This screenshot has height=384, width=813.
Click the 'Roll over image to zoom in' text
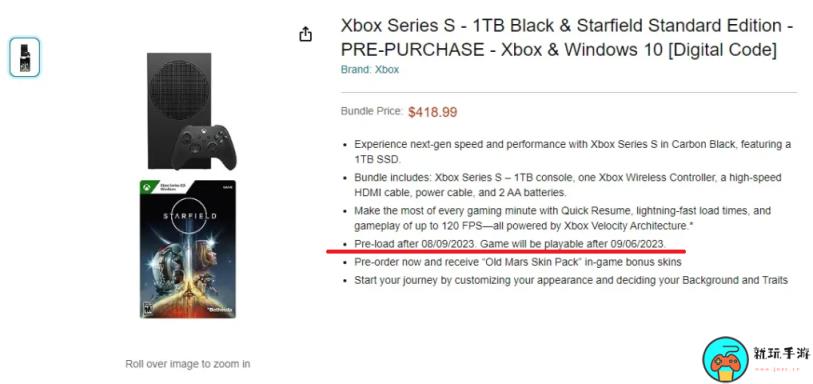point(188,364)
